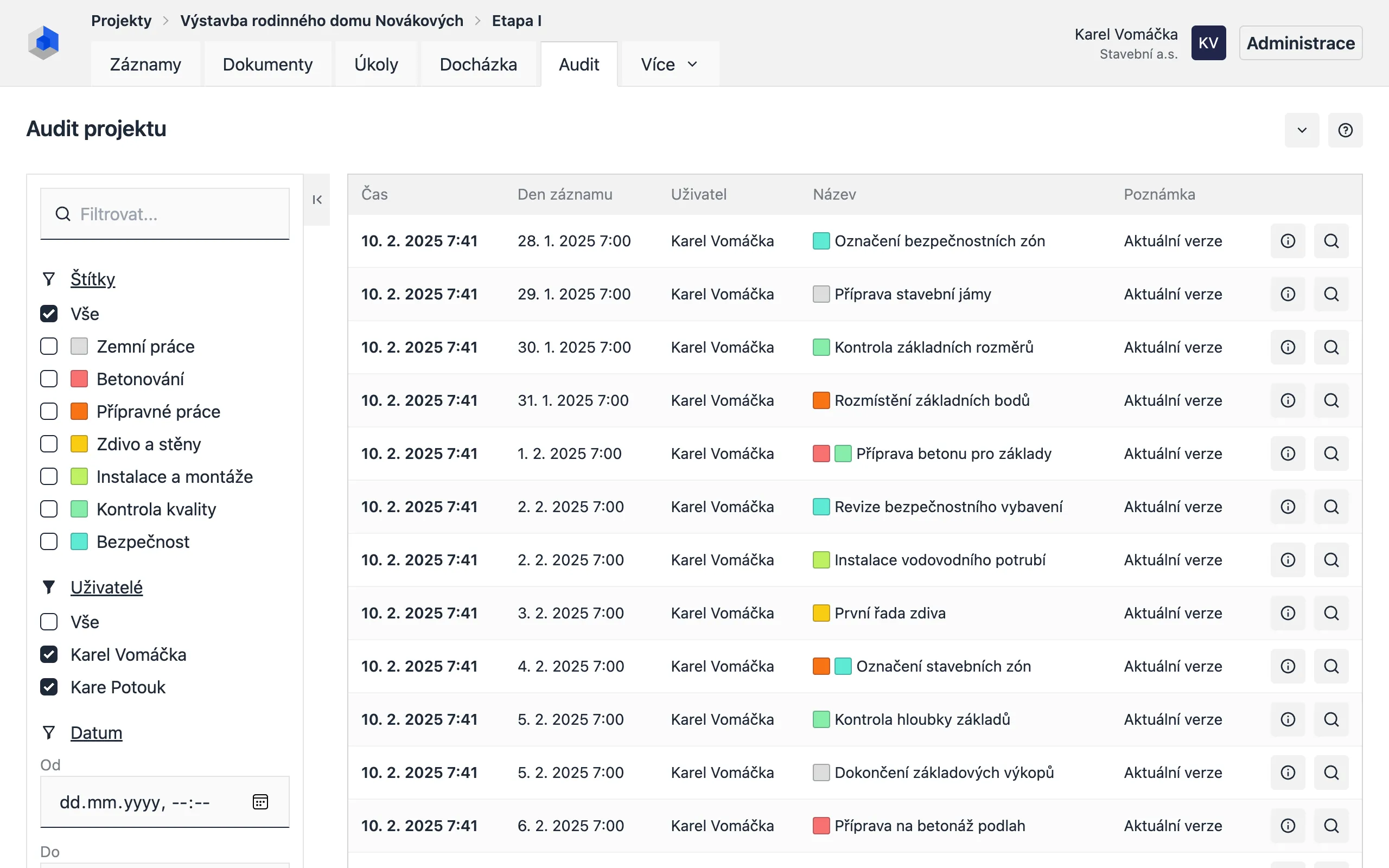Check the Zdivo a stěny tag filter

(x=49, y=444)
